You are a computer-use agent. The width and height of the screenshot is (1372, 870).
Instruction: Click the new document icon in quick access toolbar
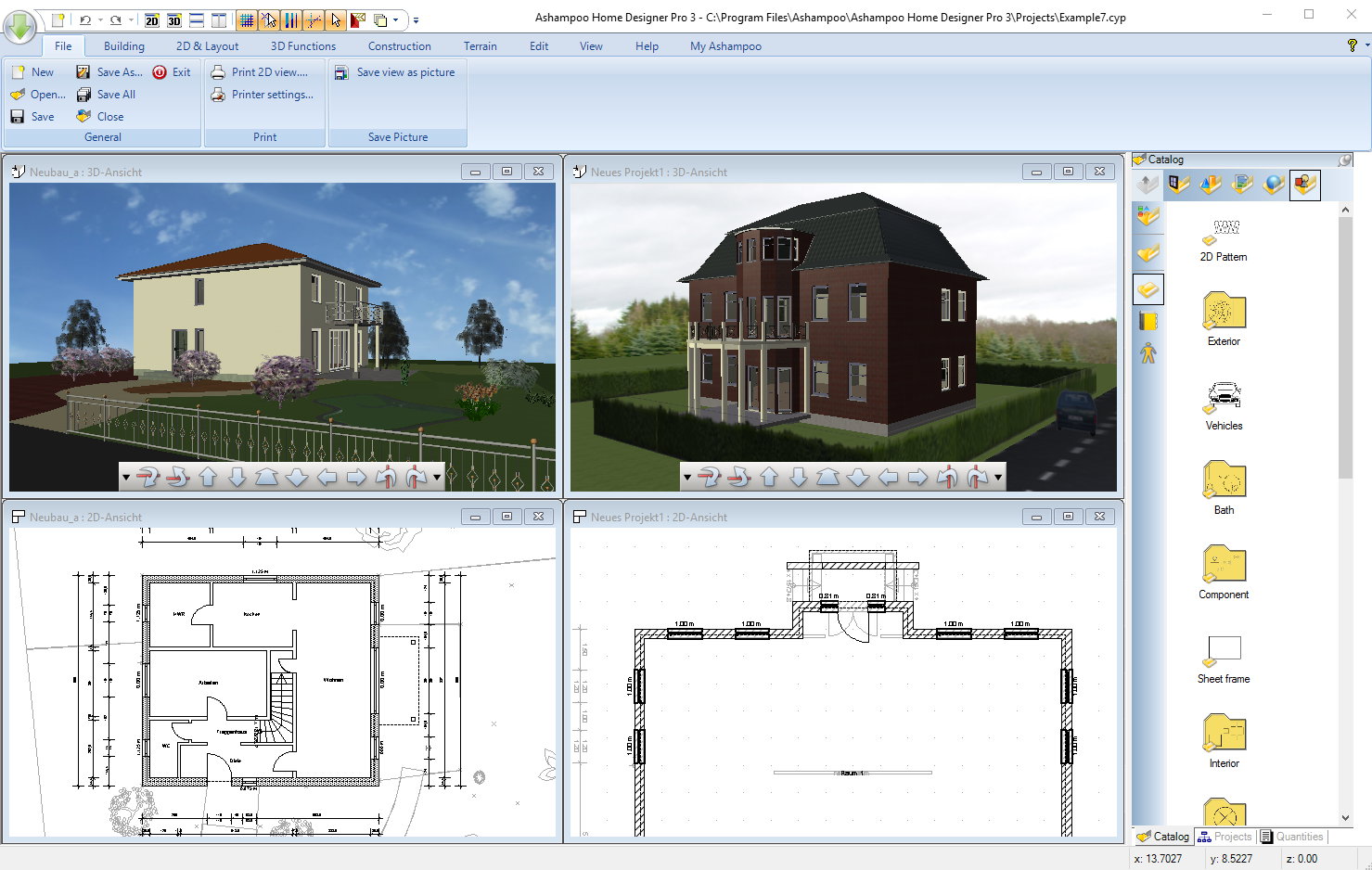point(58,20)
